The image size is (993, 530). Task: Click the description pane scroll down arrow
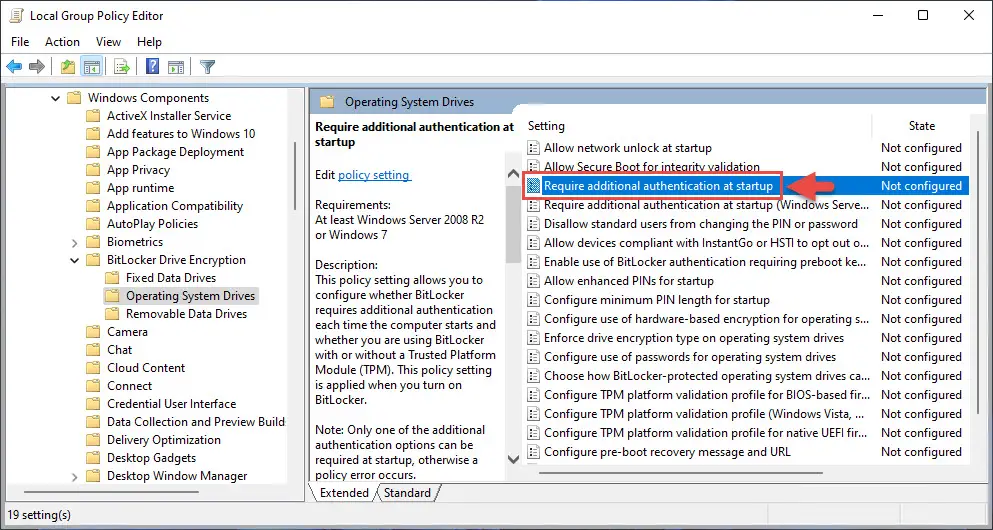[x=514, y=458]
